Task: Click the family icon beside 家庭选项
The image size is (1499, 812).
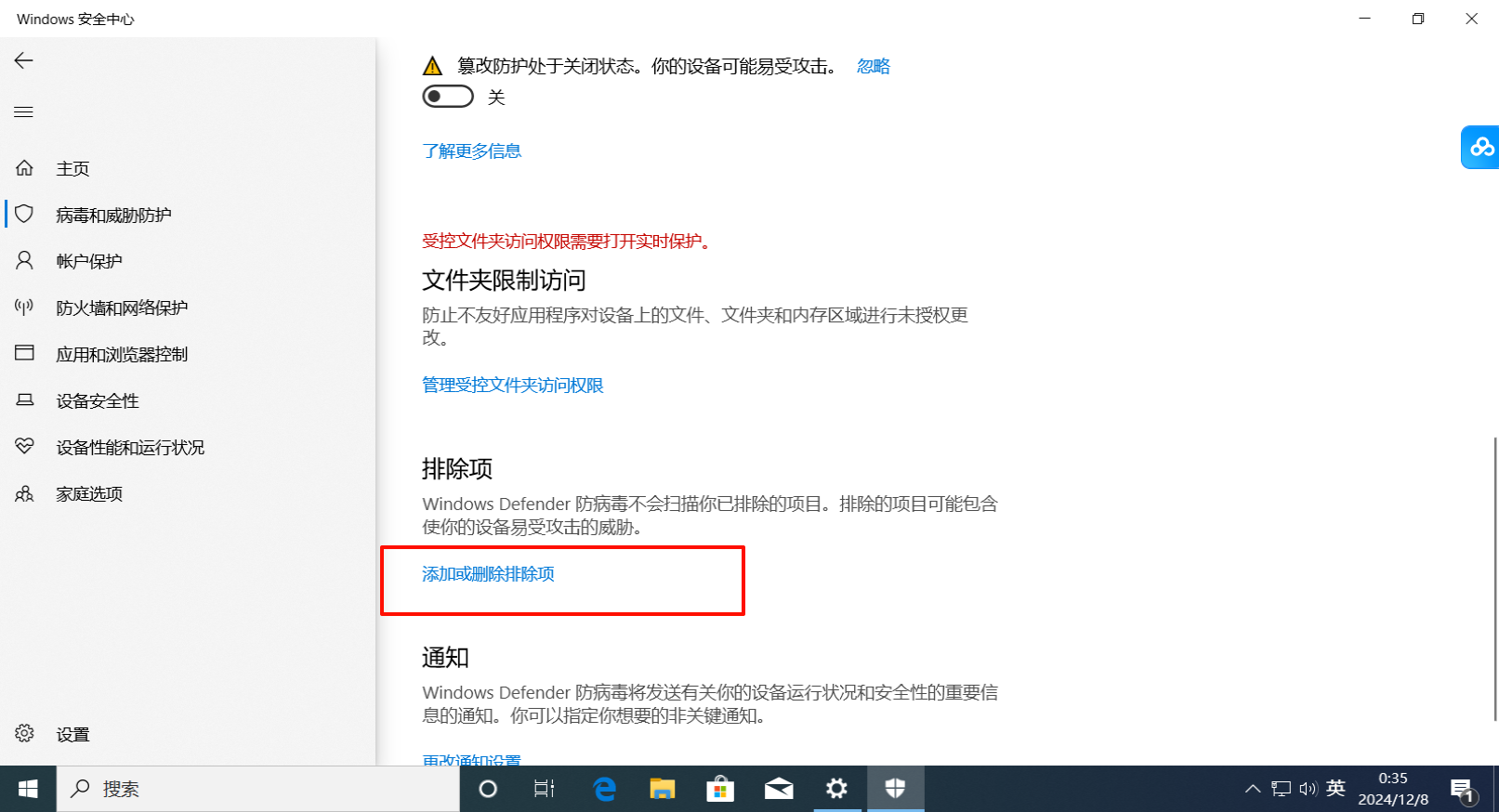Action: 24,493
